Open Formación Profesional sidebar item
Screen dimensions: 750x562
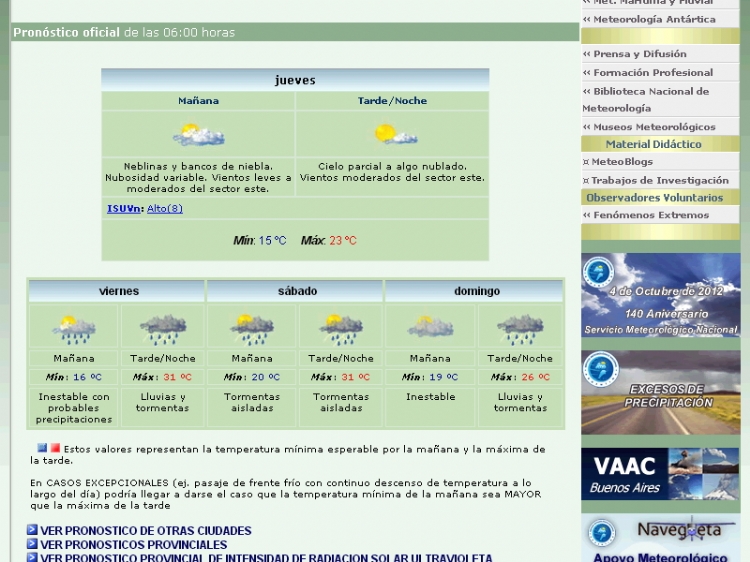point(660,73)
